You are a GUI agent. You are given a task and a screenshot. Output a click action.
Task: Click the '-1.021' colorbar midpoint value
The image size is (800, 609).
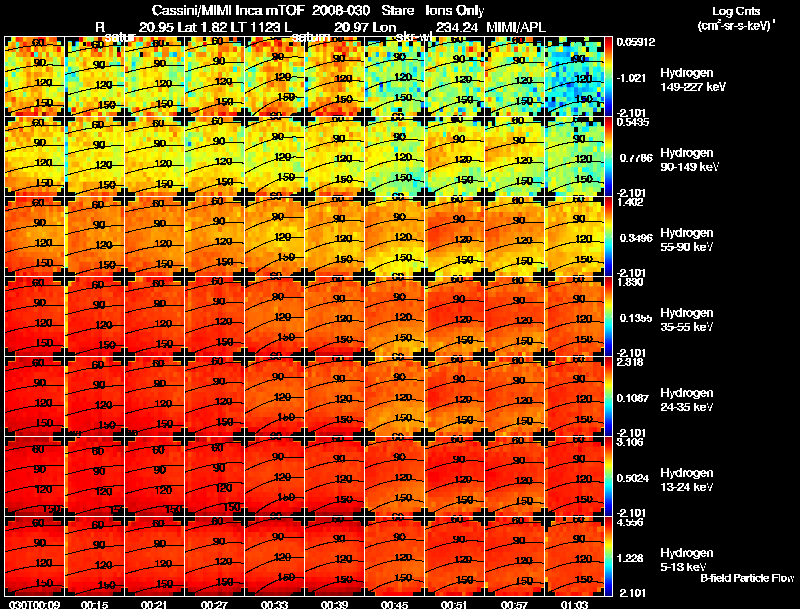(633, 78)
